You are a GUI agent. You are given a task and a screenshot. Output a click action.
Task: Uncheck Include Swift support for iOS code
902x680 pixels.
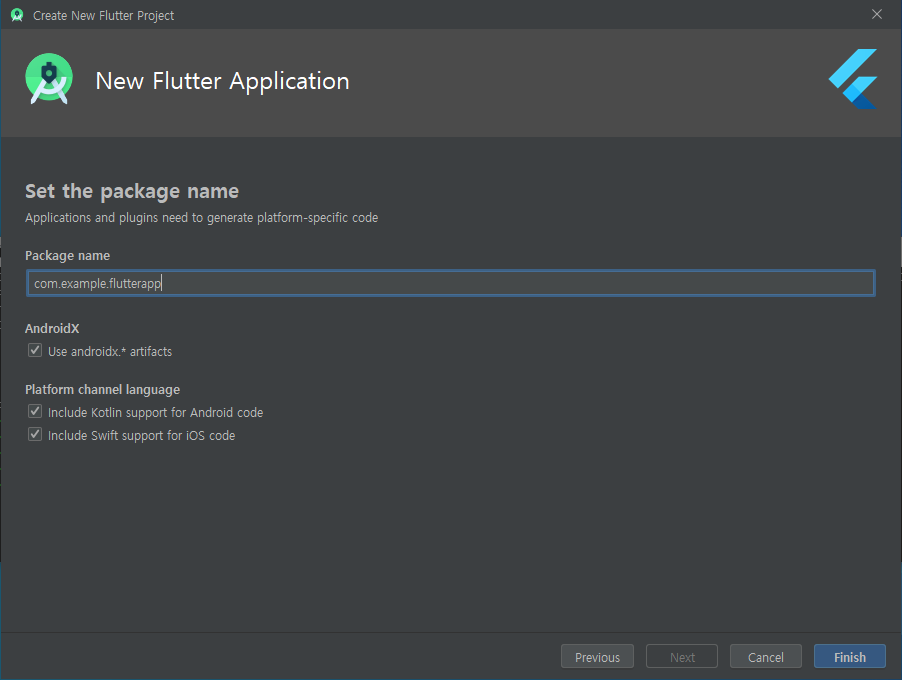click(35, 434)
